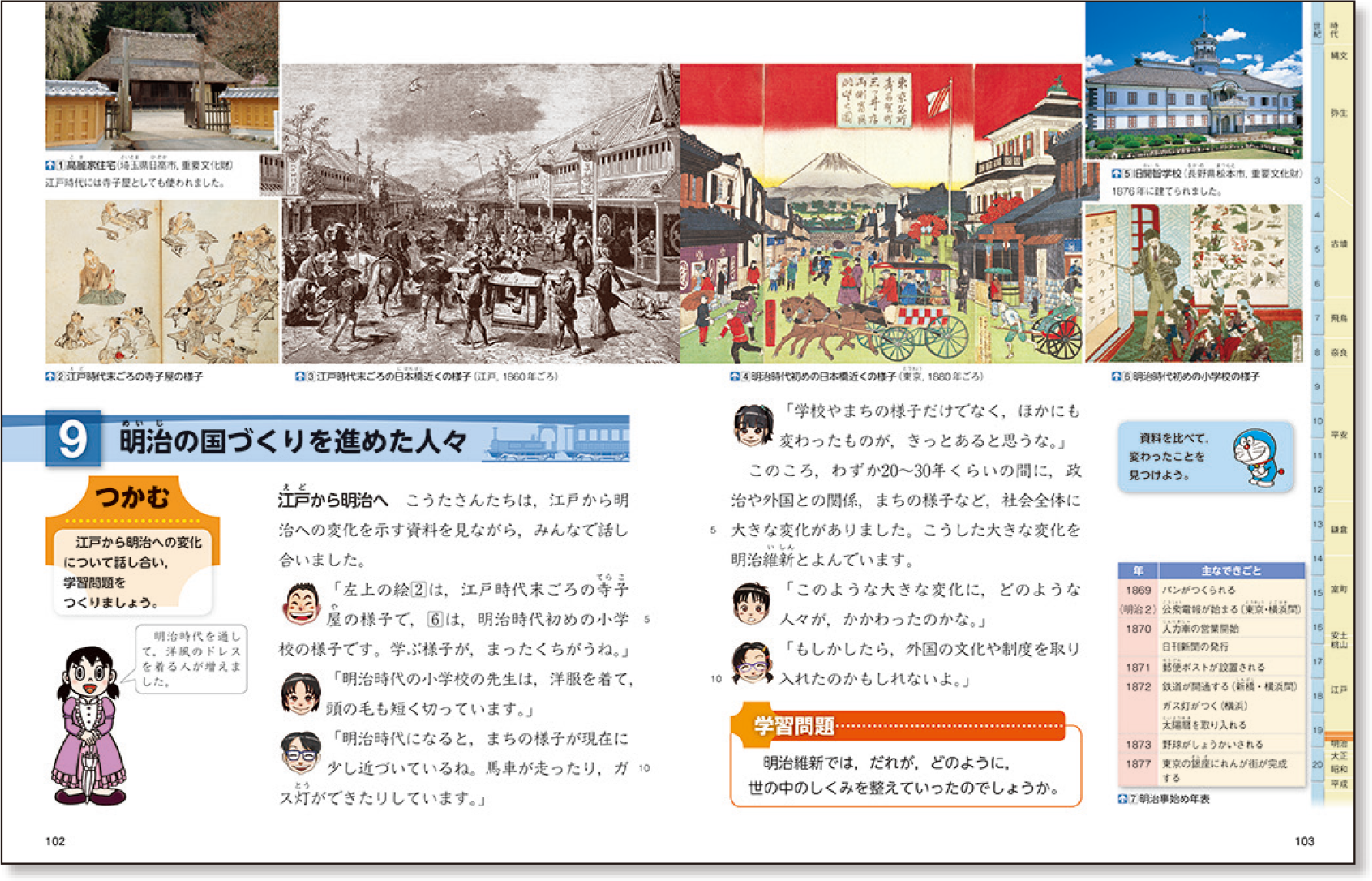Select highlighted 明治 on the era timeline
This screenshot has height=881, width=1372.
(1339, 743)
